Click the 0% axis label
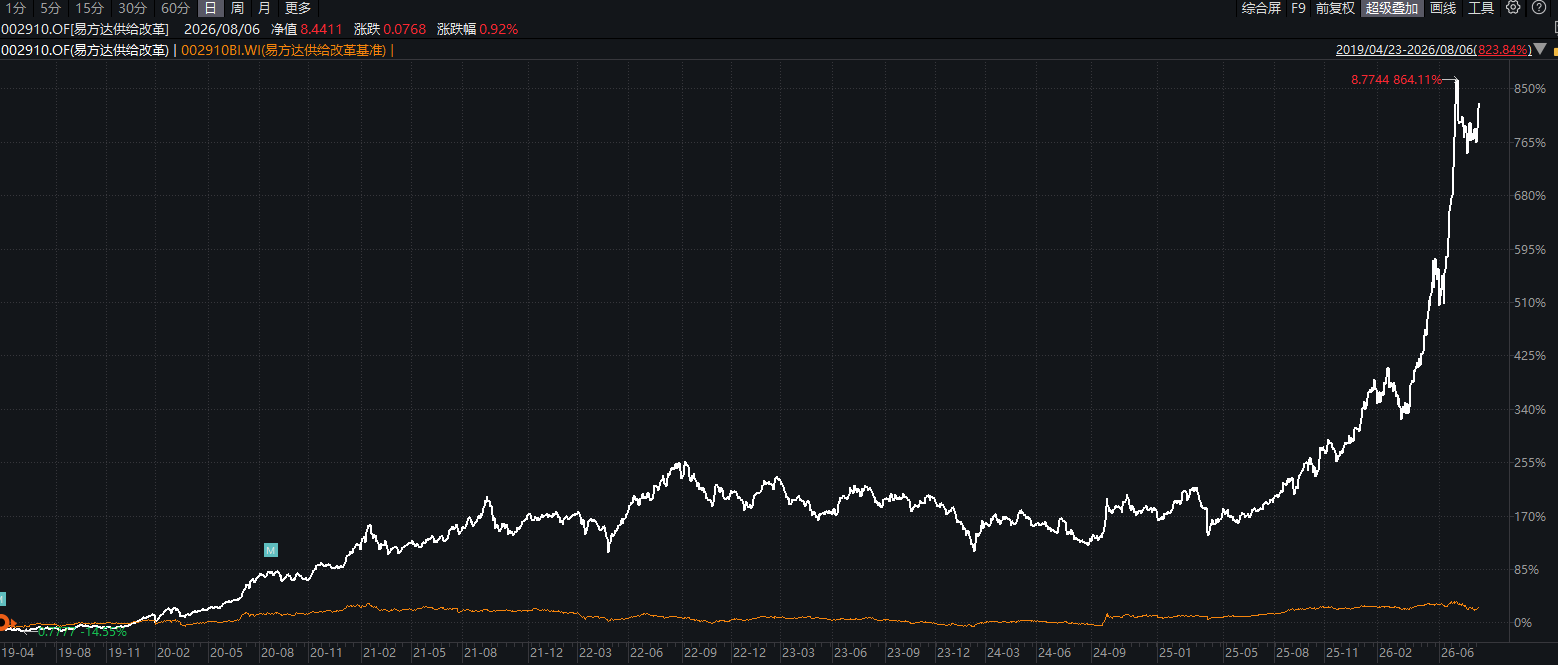The width and height of the screenshot is (1558, 665). [1523, 622]
